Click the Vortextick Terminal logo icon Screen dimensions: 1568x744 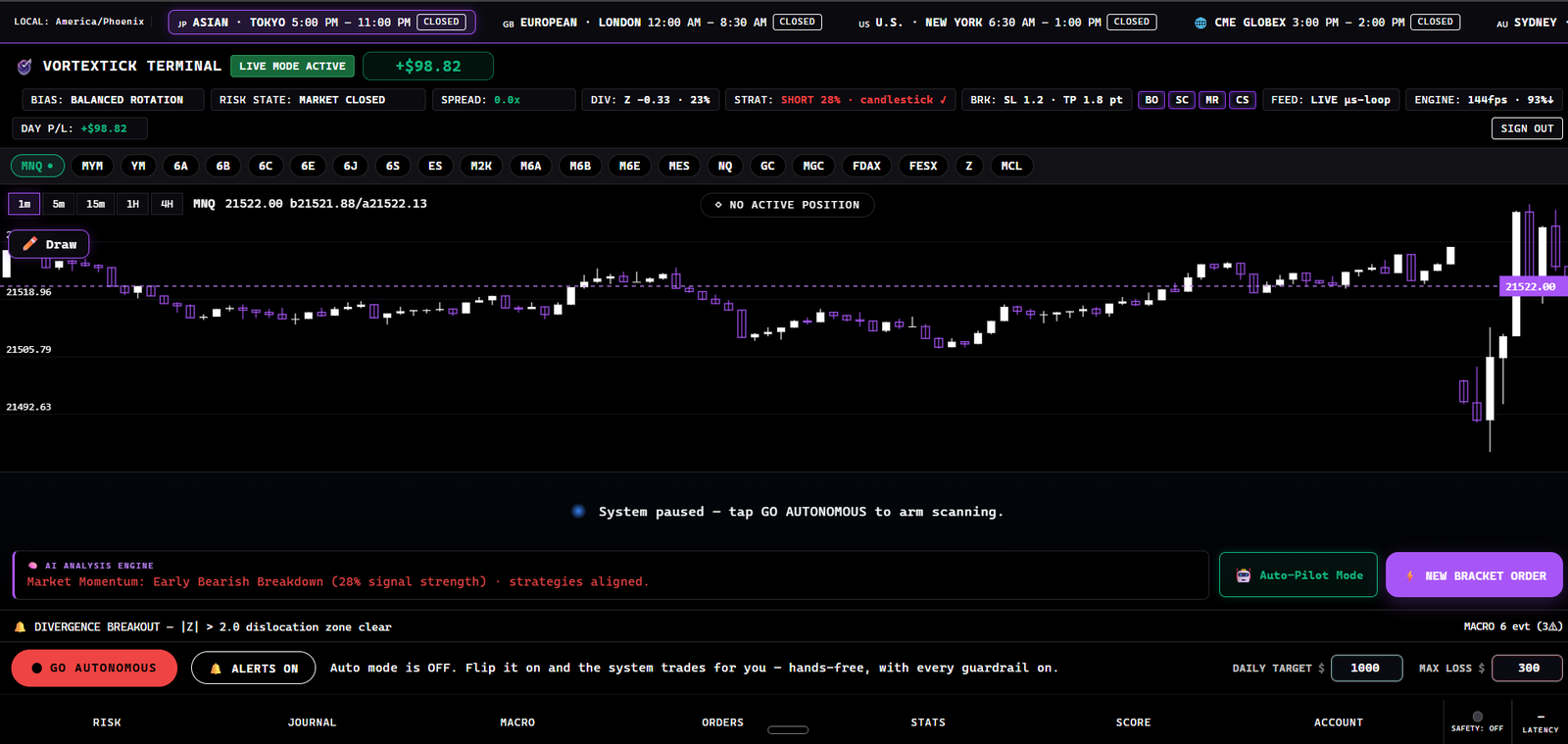24,67
